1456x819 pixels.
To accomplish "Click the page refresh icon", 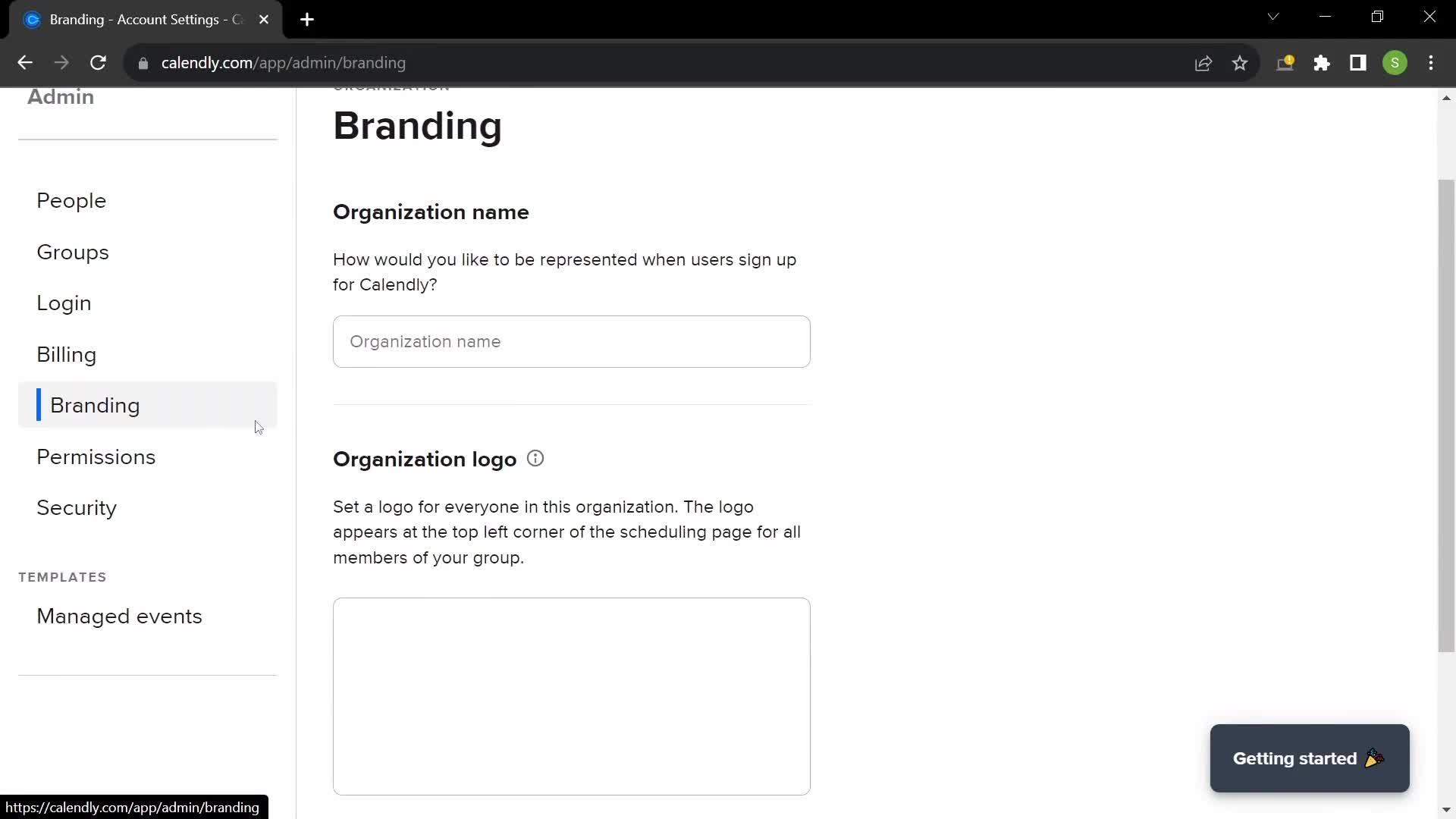I will point(98,63).
